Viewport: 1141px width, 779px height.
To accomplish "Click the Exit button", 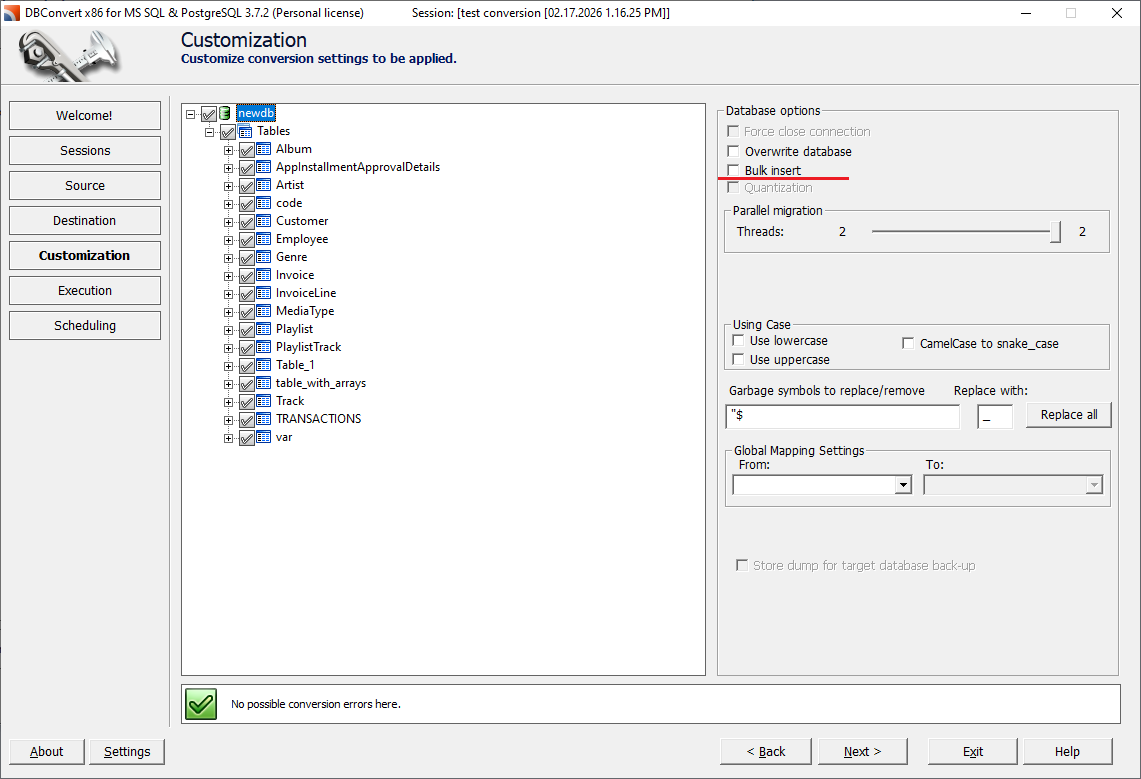I will point(972,751).
